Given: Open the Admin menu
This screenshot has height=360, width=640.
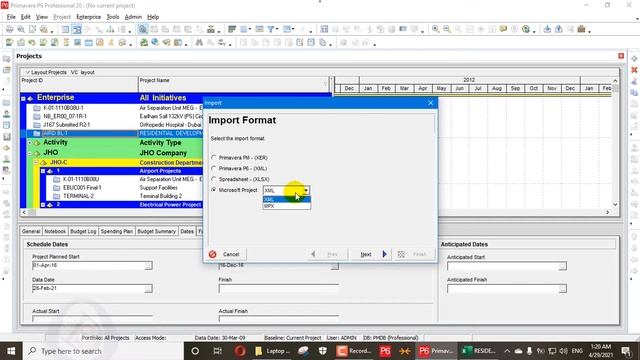Looking at the screenshot, I should 133,17.
